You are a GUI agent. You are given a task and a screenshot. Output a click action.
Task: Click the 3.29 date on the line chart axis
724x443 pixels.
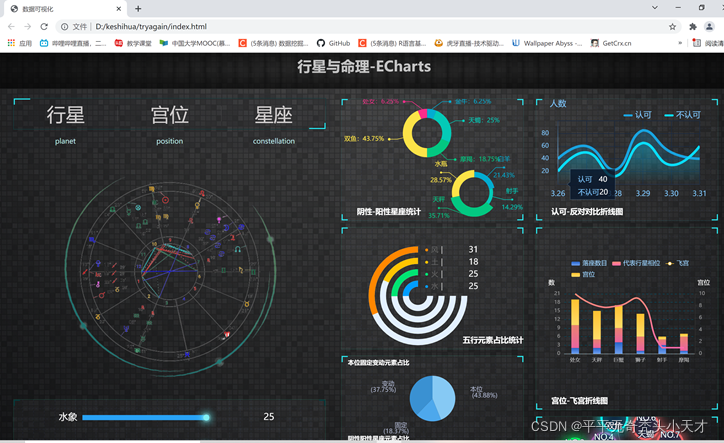tap(642, 194)
